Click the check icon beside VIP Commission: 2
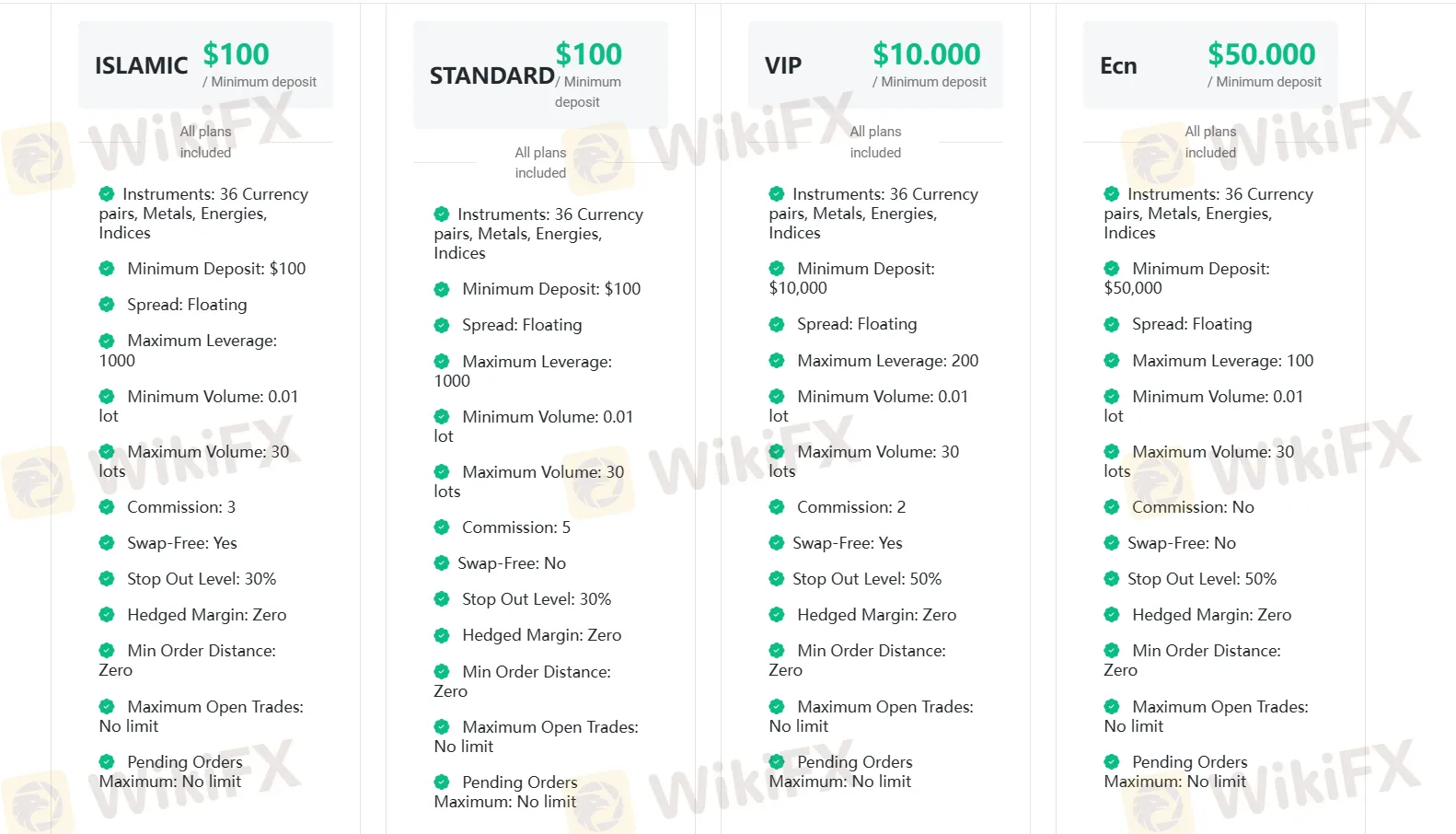 pos(777,507)
